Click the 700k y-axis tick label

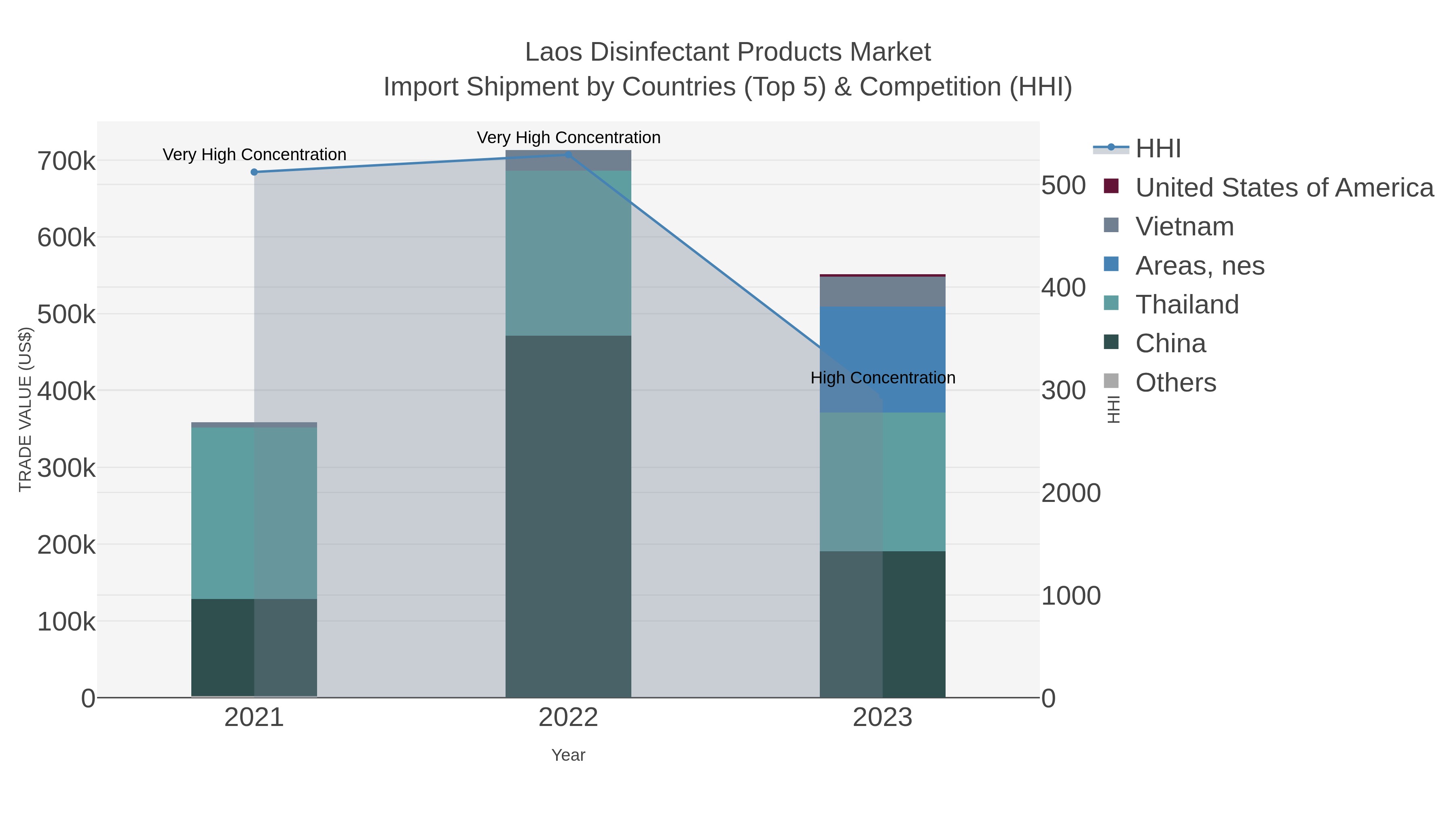coord(67,162)
